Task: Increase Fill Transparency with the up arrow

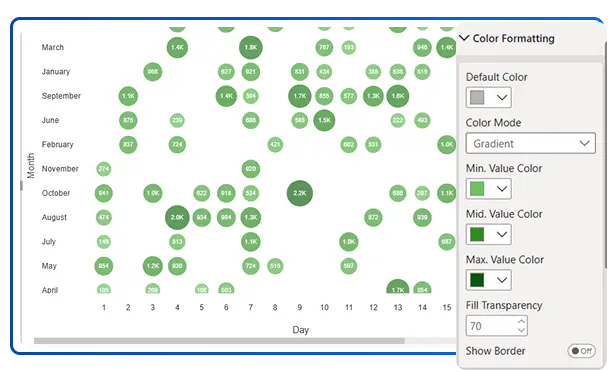Action: 521,321
